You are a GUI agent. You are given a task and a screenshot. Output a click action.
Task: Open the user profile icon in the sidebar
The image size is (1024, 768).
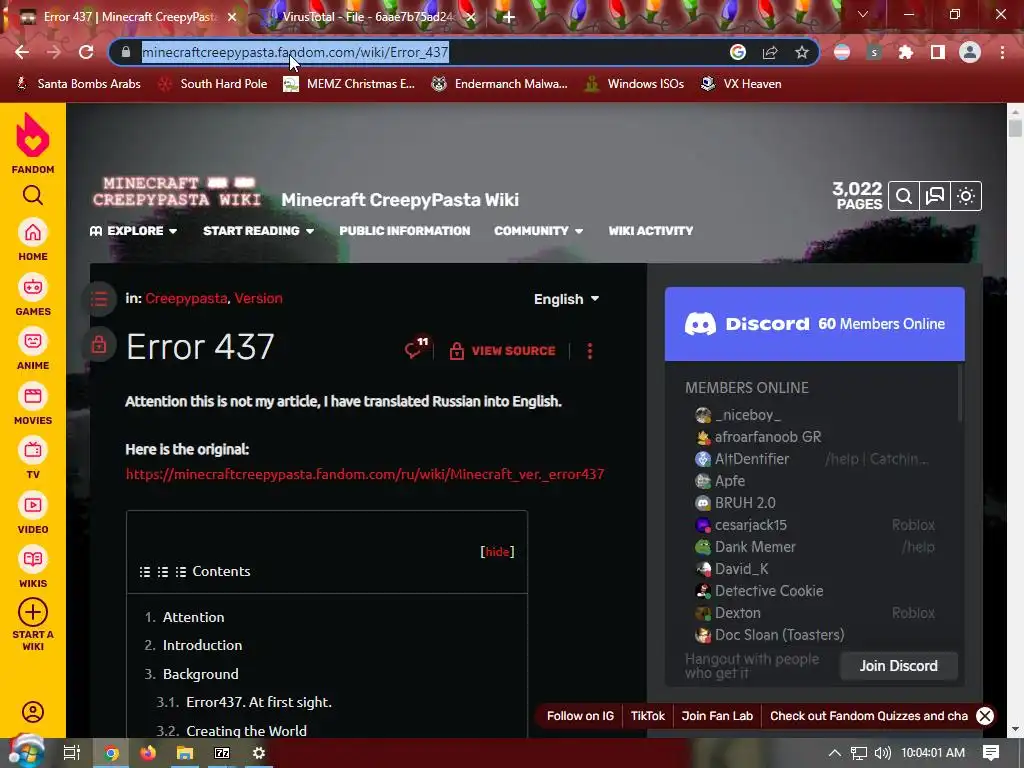33,712
